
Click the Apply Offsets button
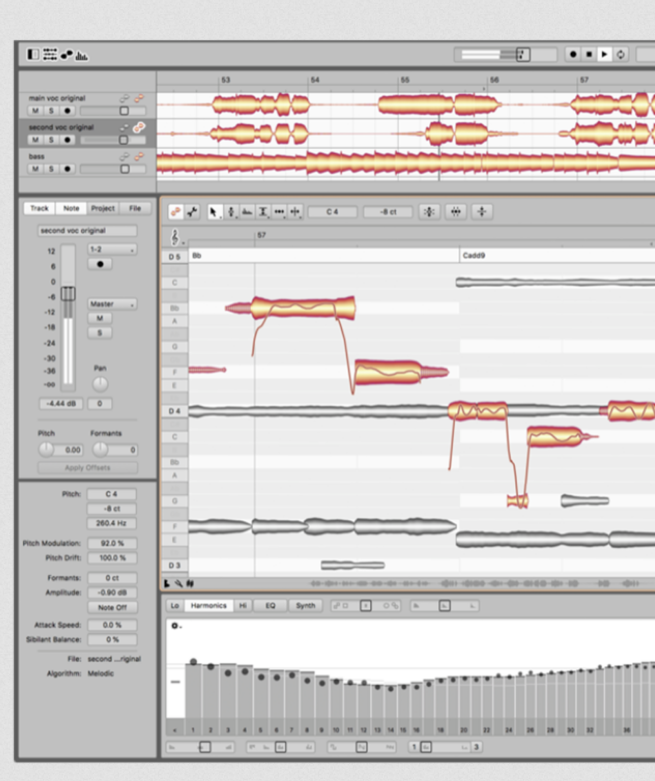(88, 468)
